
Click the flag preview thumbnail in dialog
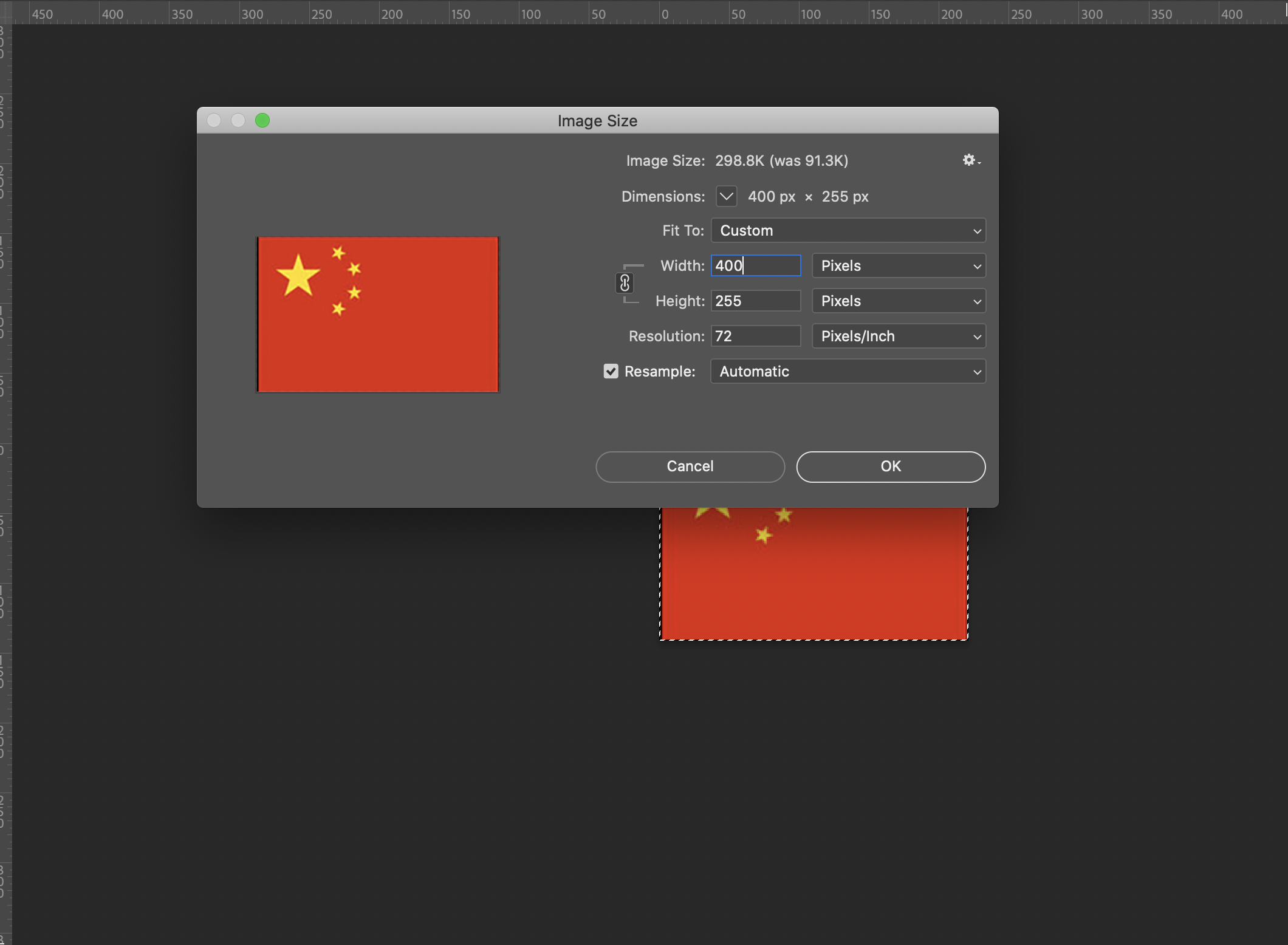point(378,315)
